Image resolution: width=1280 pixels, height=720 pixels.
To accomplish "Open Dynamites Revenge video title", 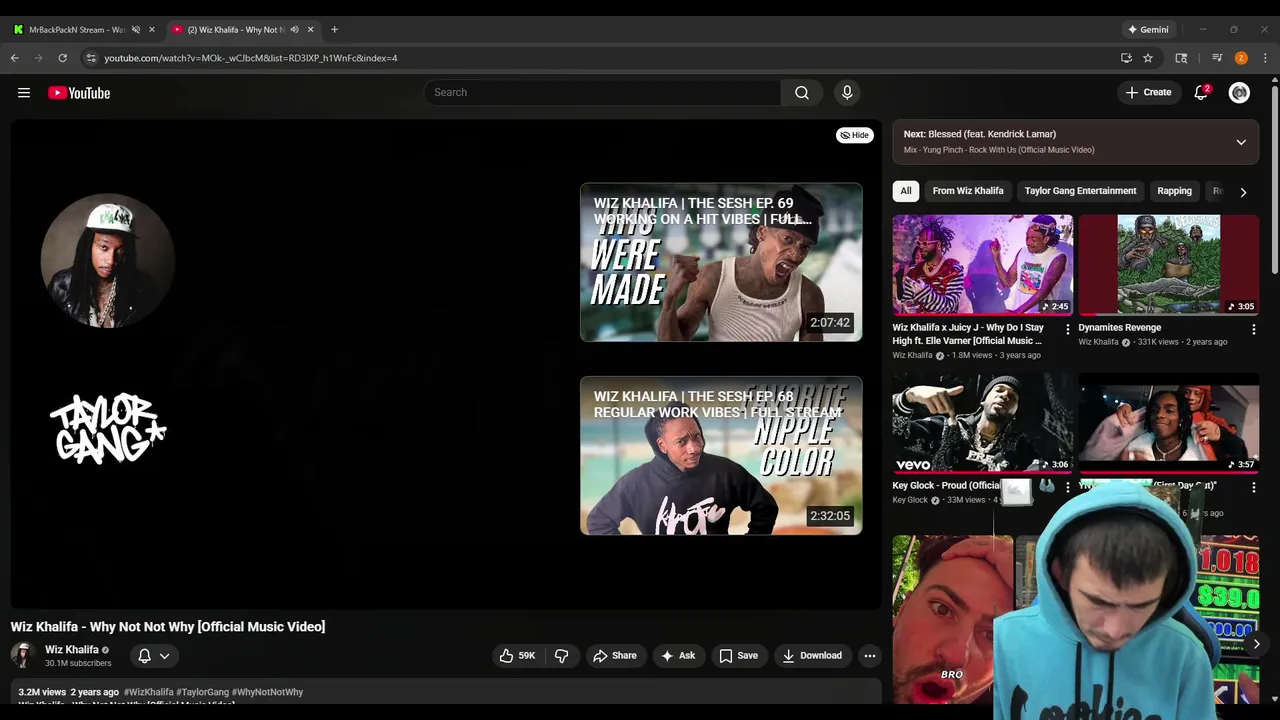I will click(x=1120, y=328).
